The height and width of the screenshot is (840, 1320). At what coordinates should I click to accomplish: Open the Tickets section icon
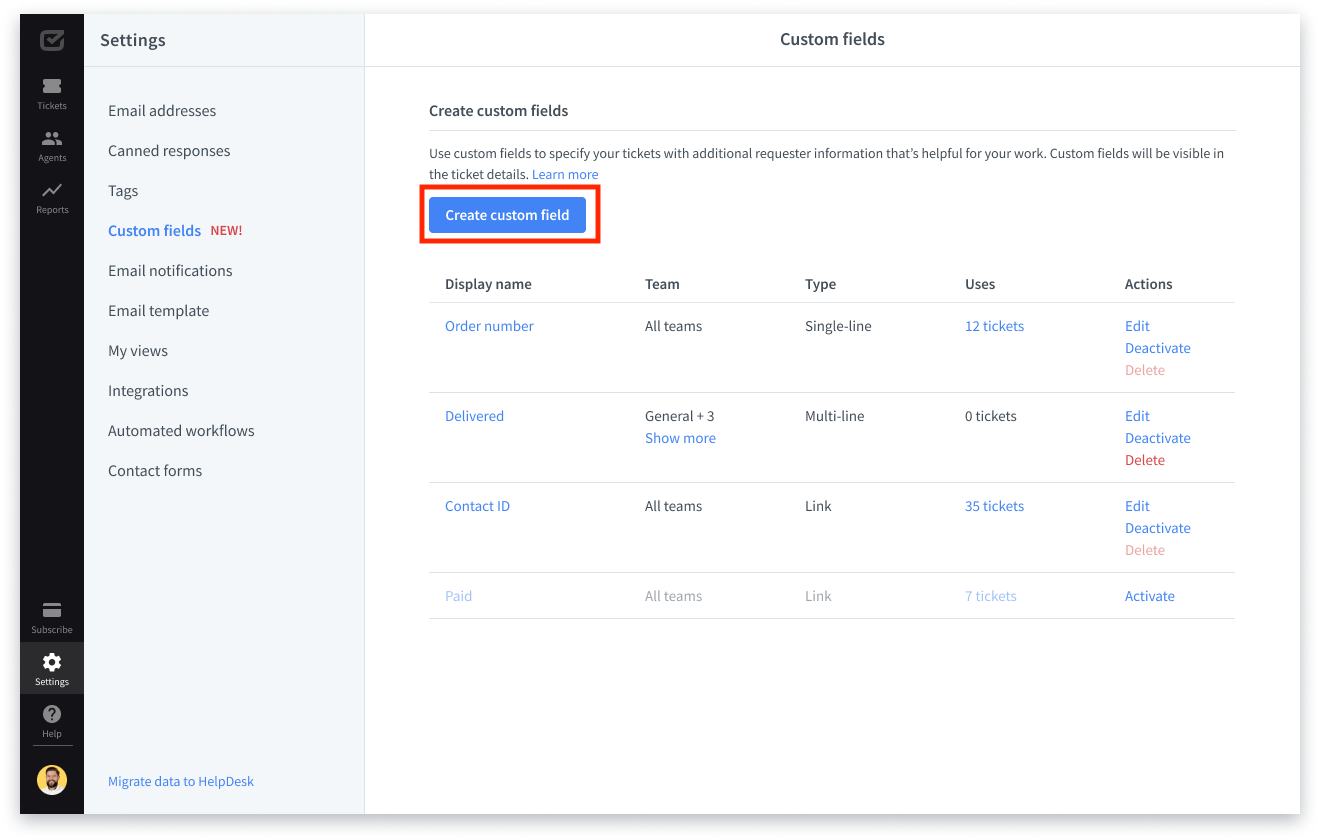tap(52, 87)
